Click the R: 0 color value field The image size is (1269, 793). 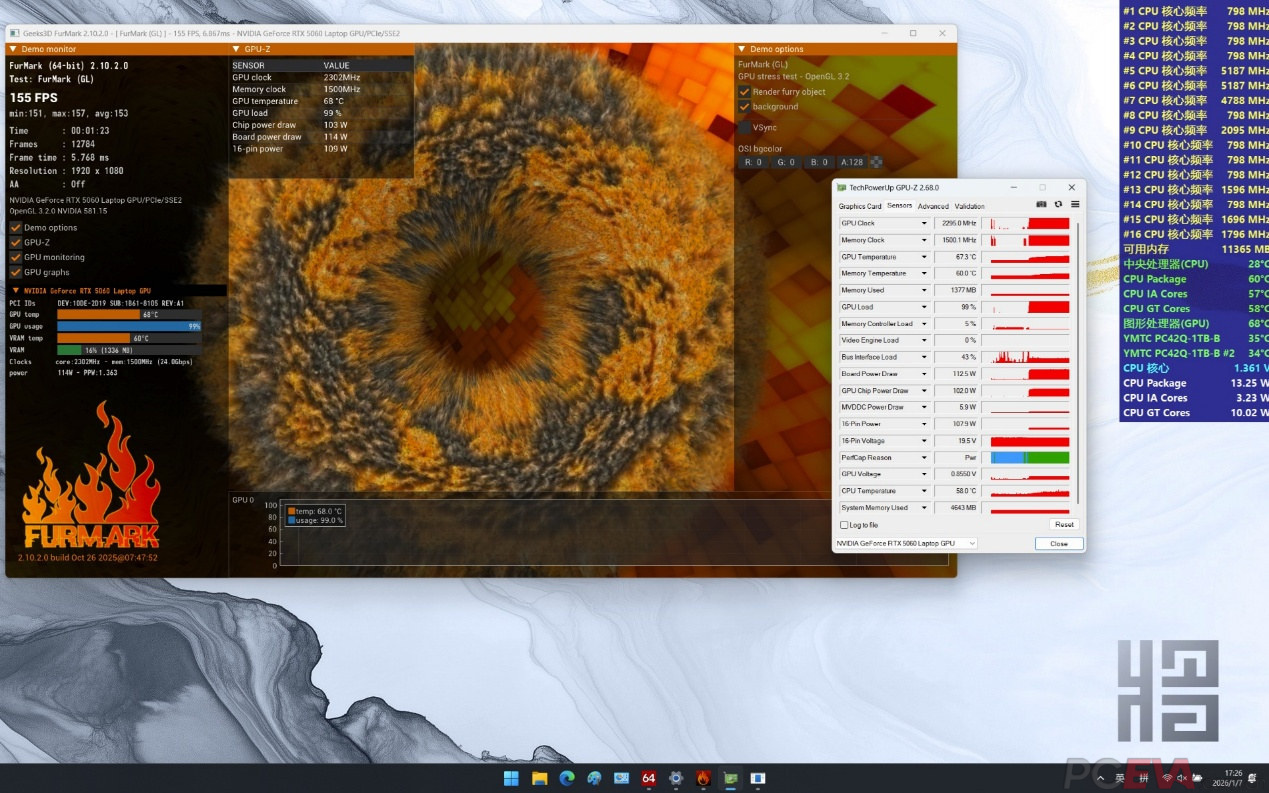coord(753,162)
